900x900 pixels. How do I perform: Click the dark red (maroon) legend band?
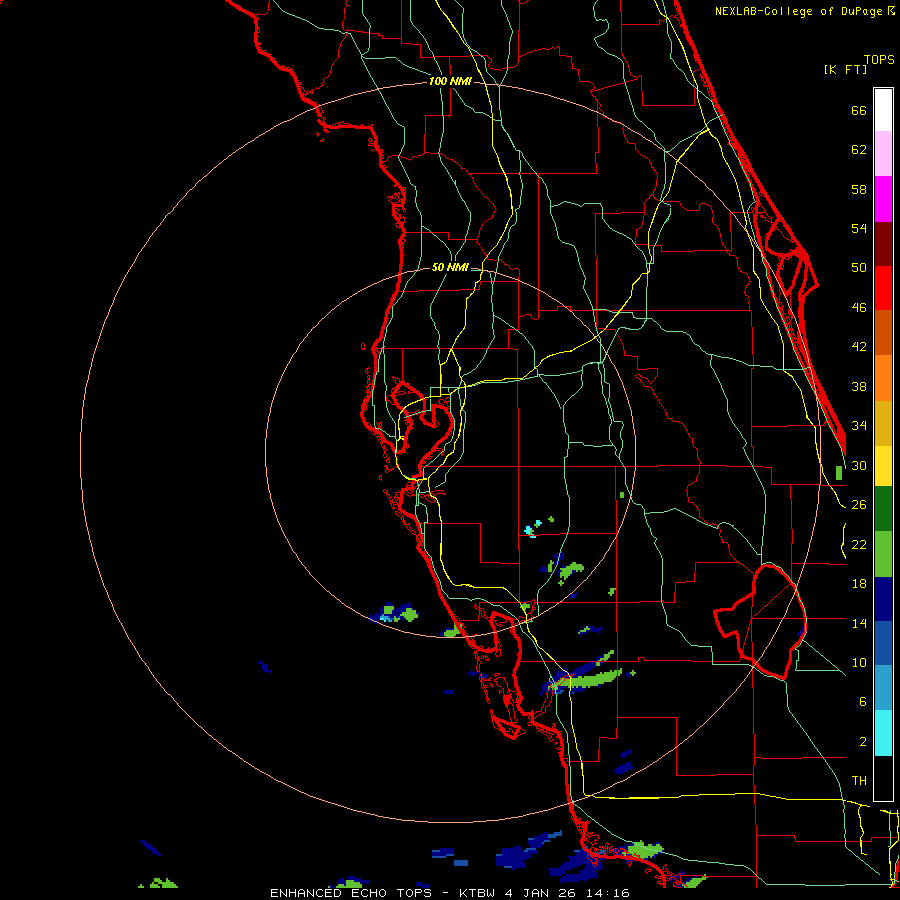(883, 243)
